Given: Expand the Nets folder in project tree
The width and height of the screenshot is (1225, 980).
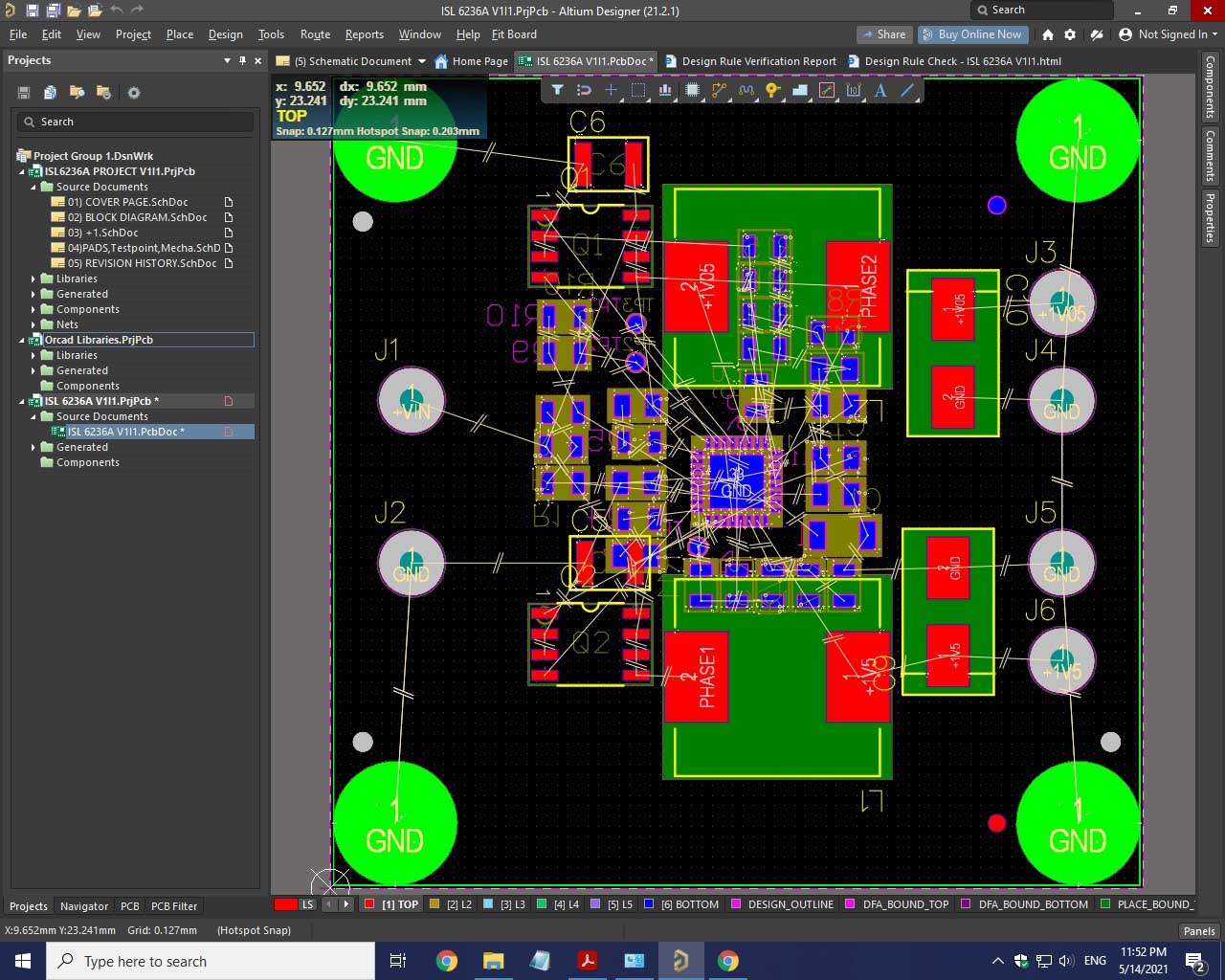Looking at the screenshot, I should [33, 324].
